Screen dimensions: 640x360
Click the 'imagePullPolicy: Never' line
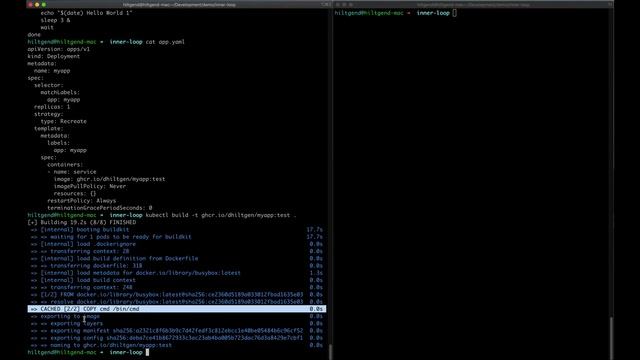pos(89,186)
